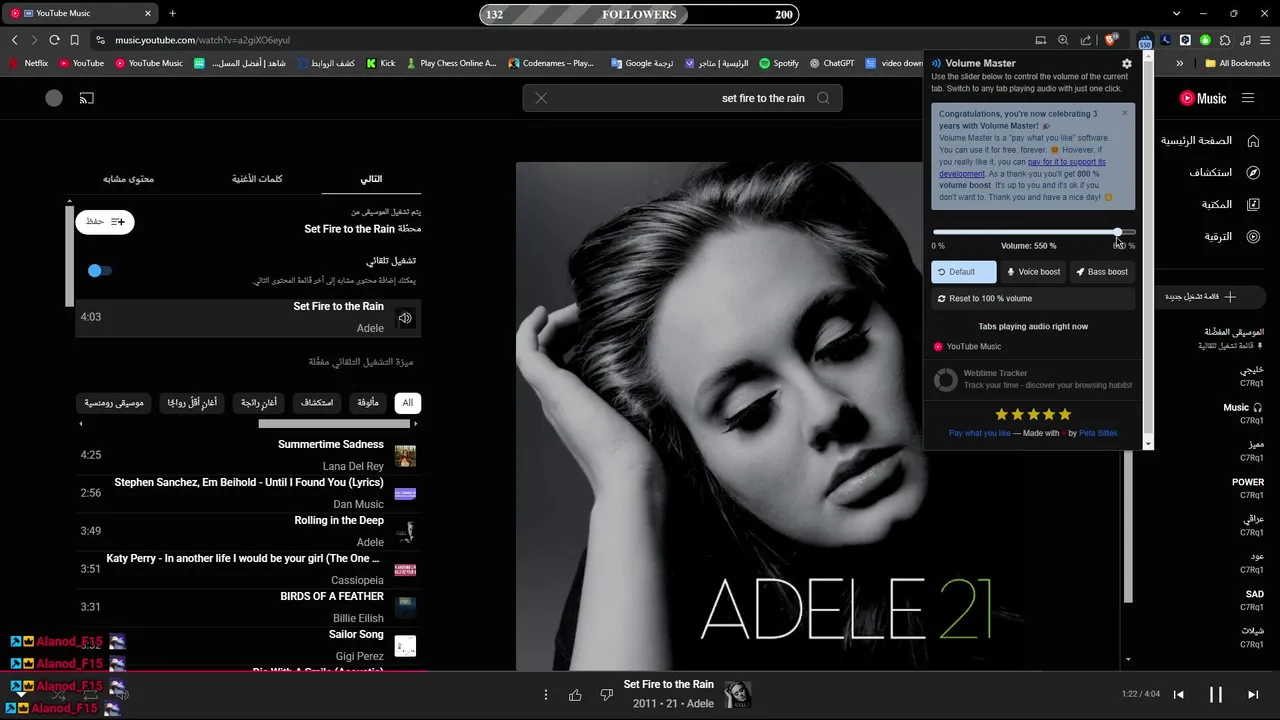
Task: Open a new browser tab
Action: [172, 13]
